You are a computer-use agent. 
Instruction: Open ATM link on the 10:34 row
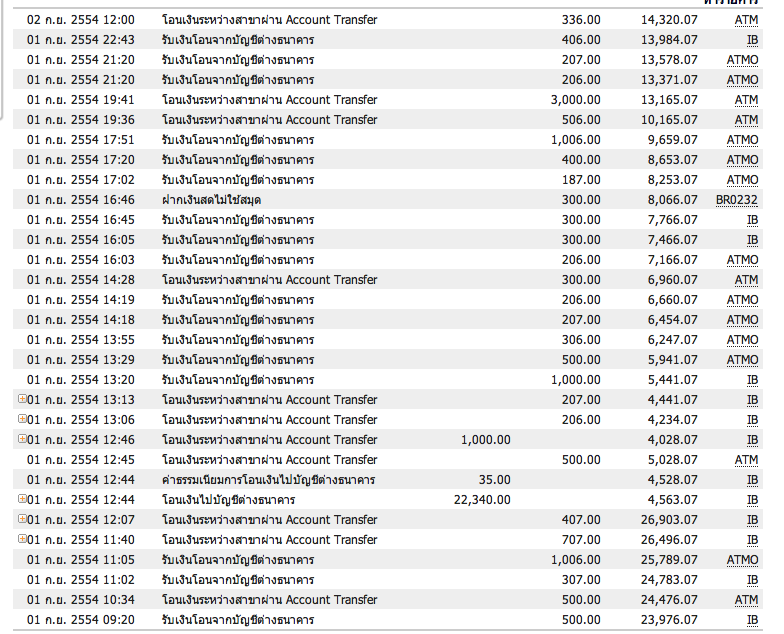click(x=746, y=600)
